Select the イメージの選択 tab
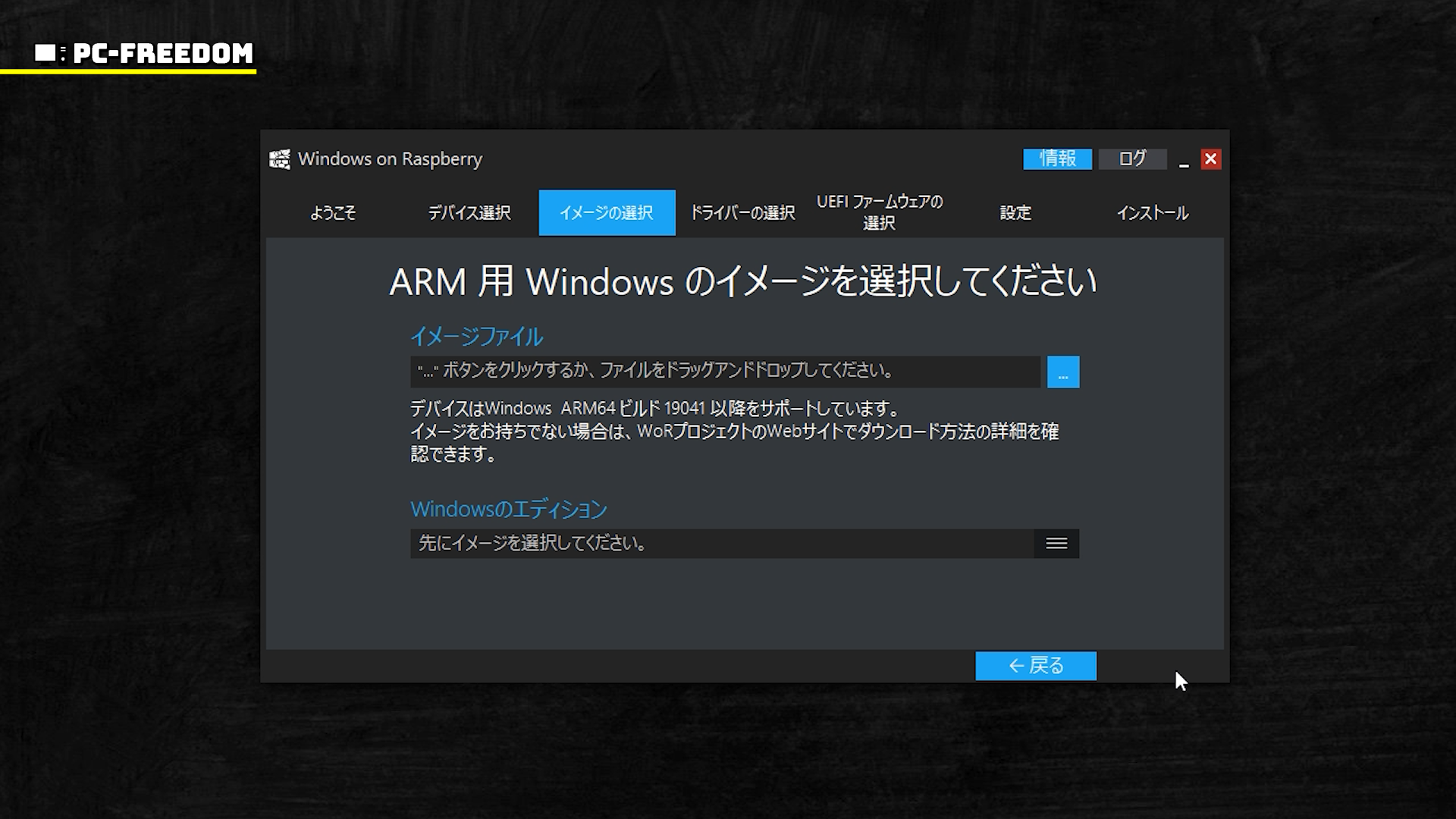1456x819 pixels. pyautogui.click(x=607, y=213)
